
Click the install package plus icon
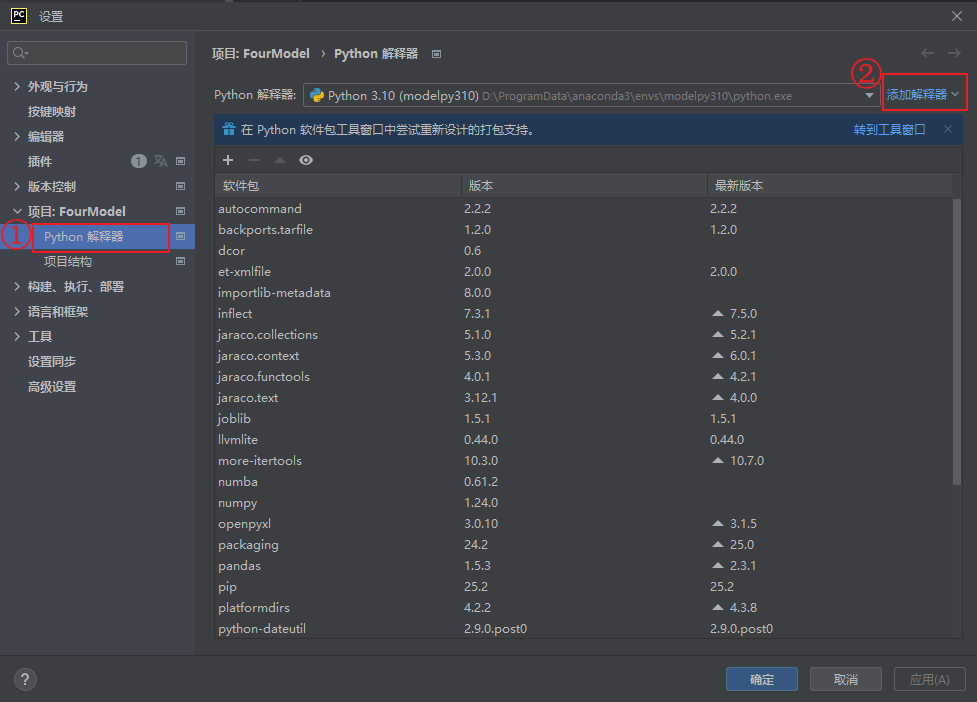[x=228, y=160]
